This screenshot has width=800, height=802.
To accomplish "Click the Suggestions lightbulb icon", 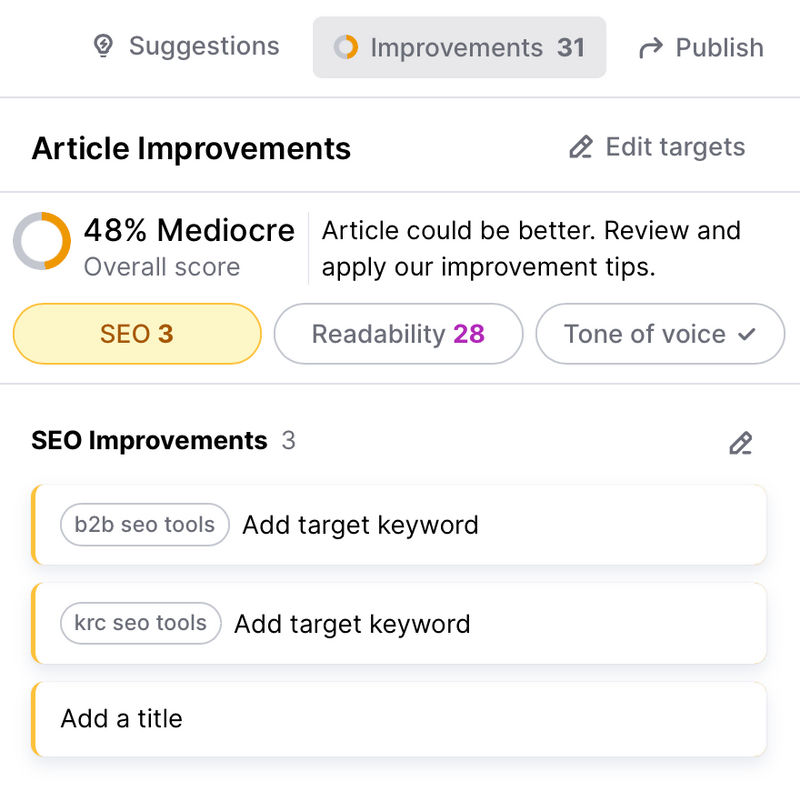I will pyautogui.click(x=103, y=46).
